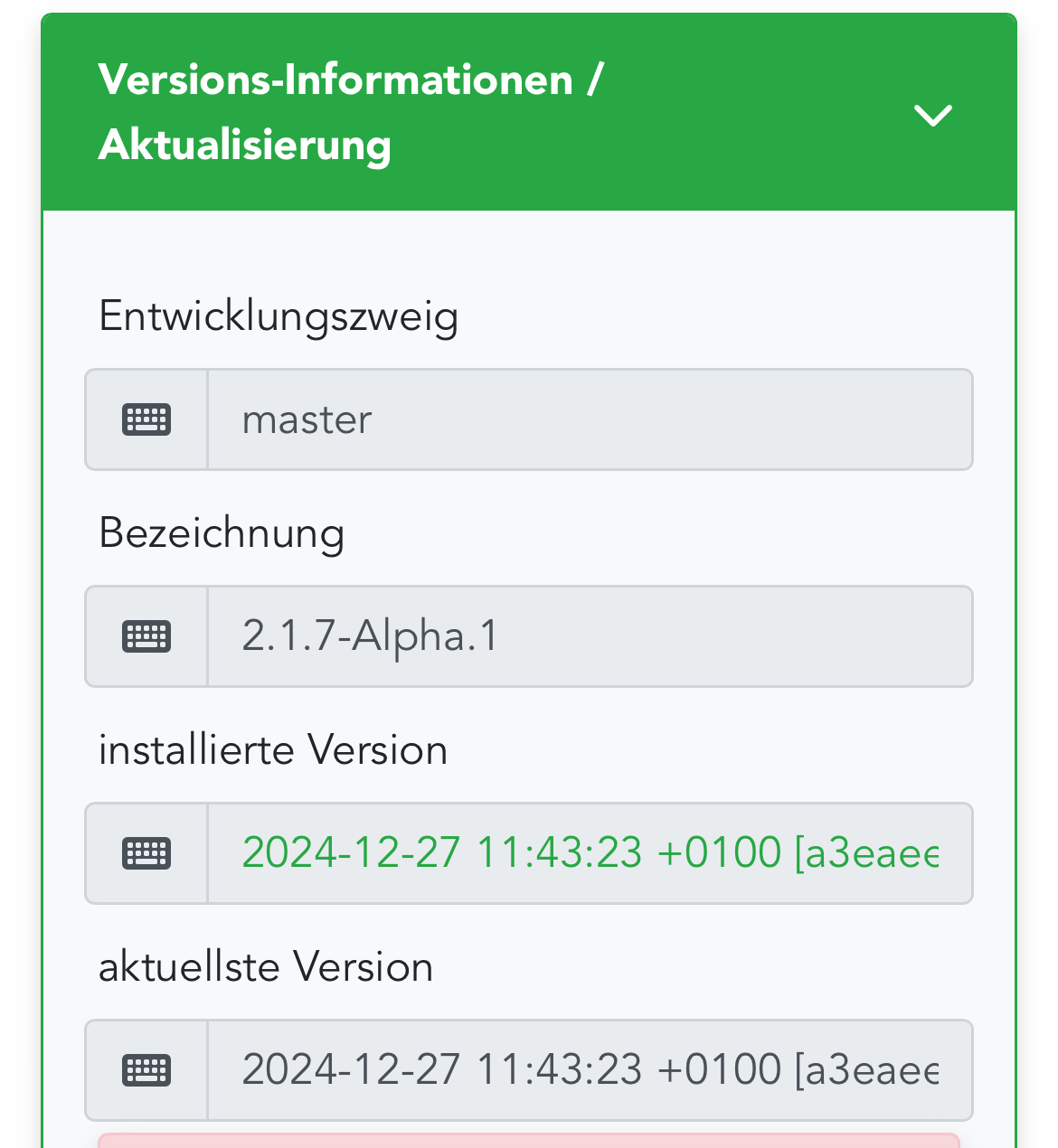Select the installierte Version field value
The height and width of the screenshot is (1148, 1058).
(590, 853)
